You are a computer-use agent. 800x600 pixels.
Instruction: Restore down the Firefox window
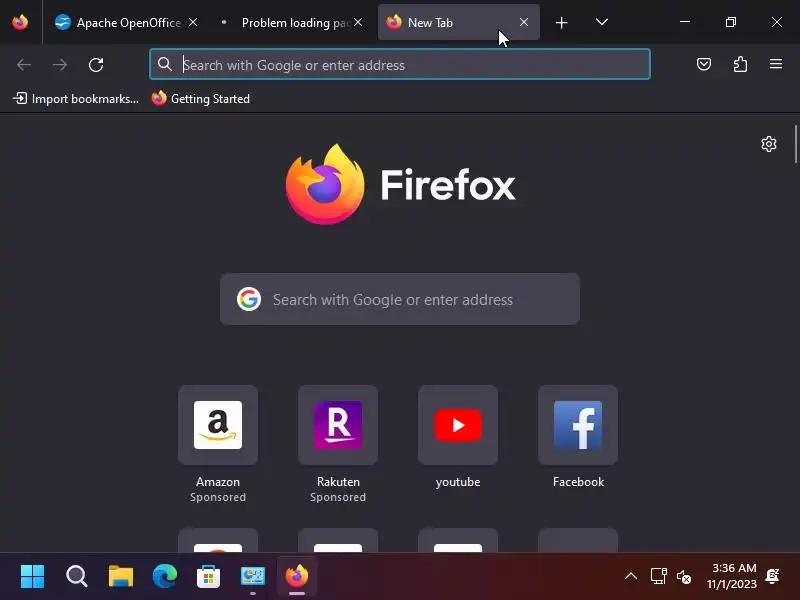[x=731, y=22]
